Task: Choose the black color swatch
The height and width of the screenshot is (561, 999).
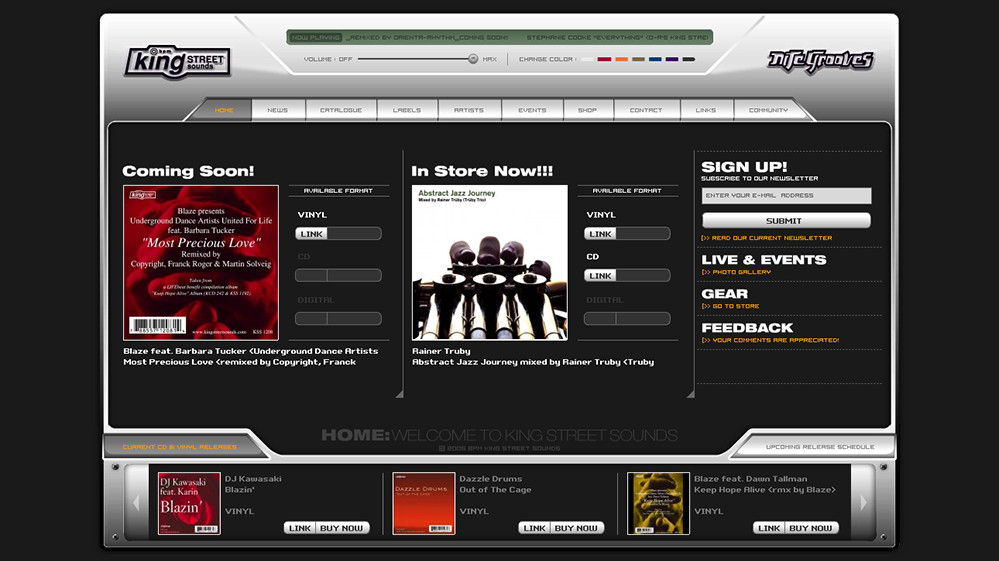Action: [689, 59]
